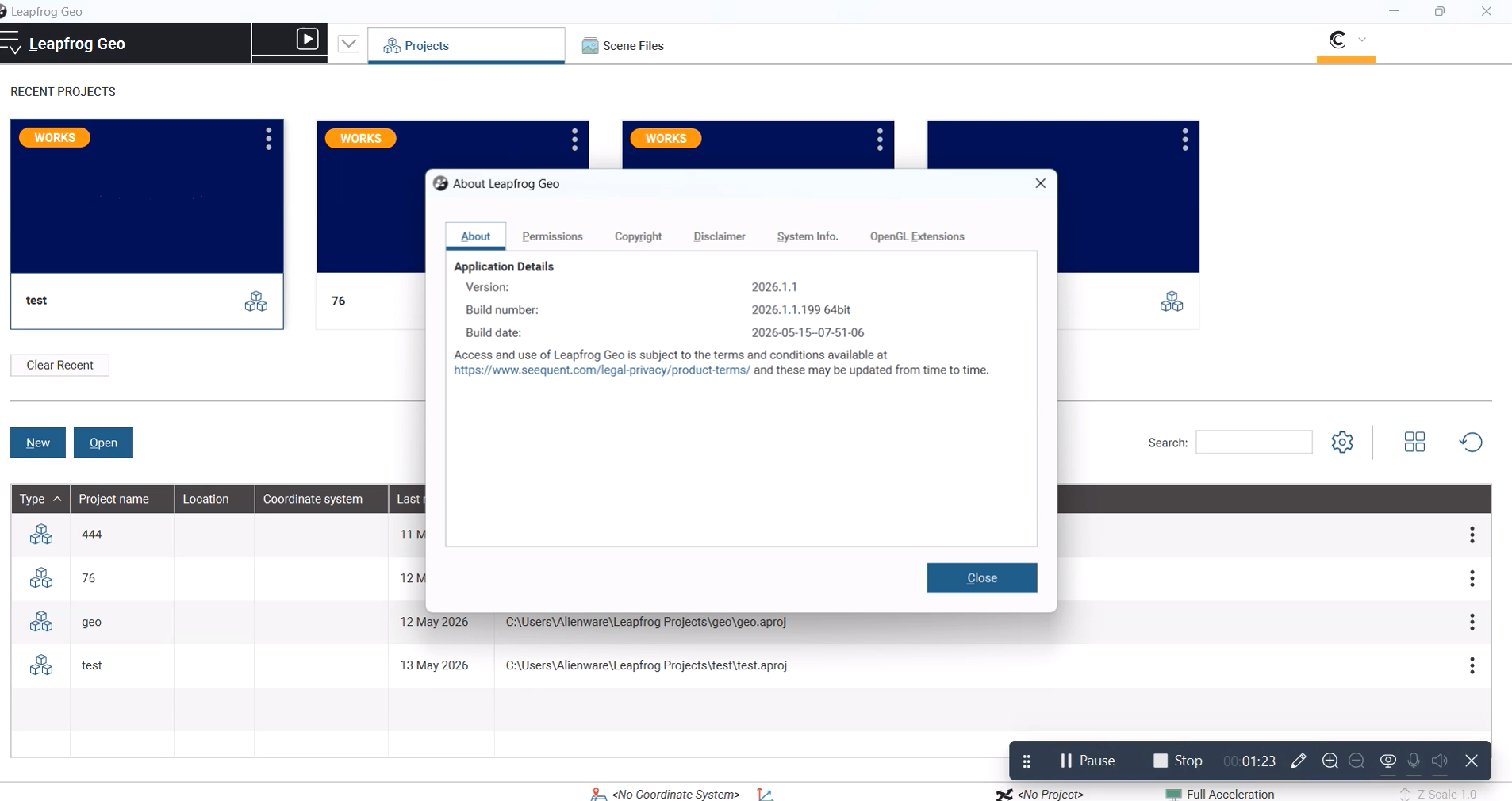
Task: Open the kebab menu for the test row
Action: tap(1472, 665)
